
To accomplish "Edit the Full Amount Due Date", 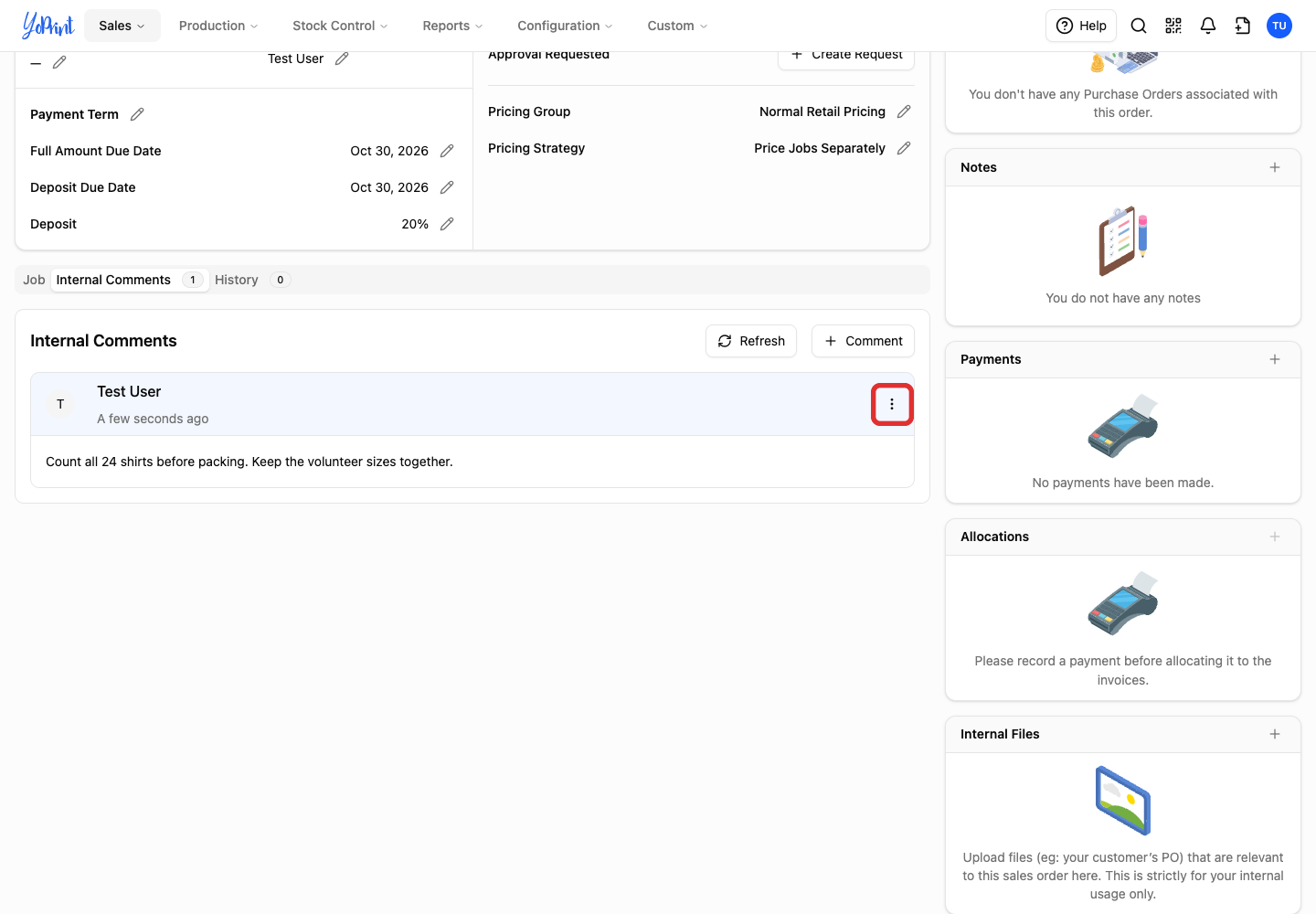I will point(447,151).
